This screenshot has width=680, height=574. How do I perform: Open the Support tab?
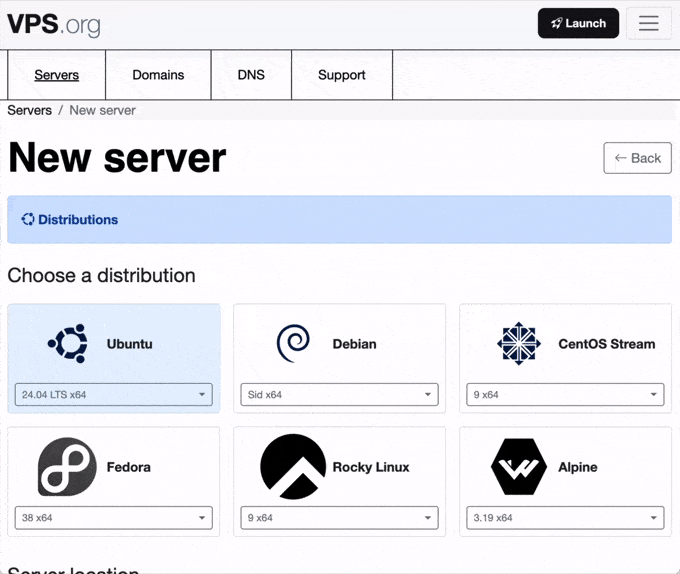point(342,75)
